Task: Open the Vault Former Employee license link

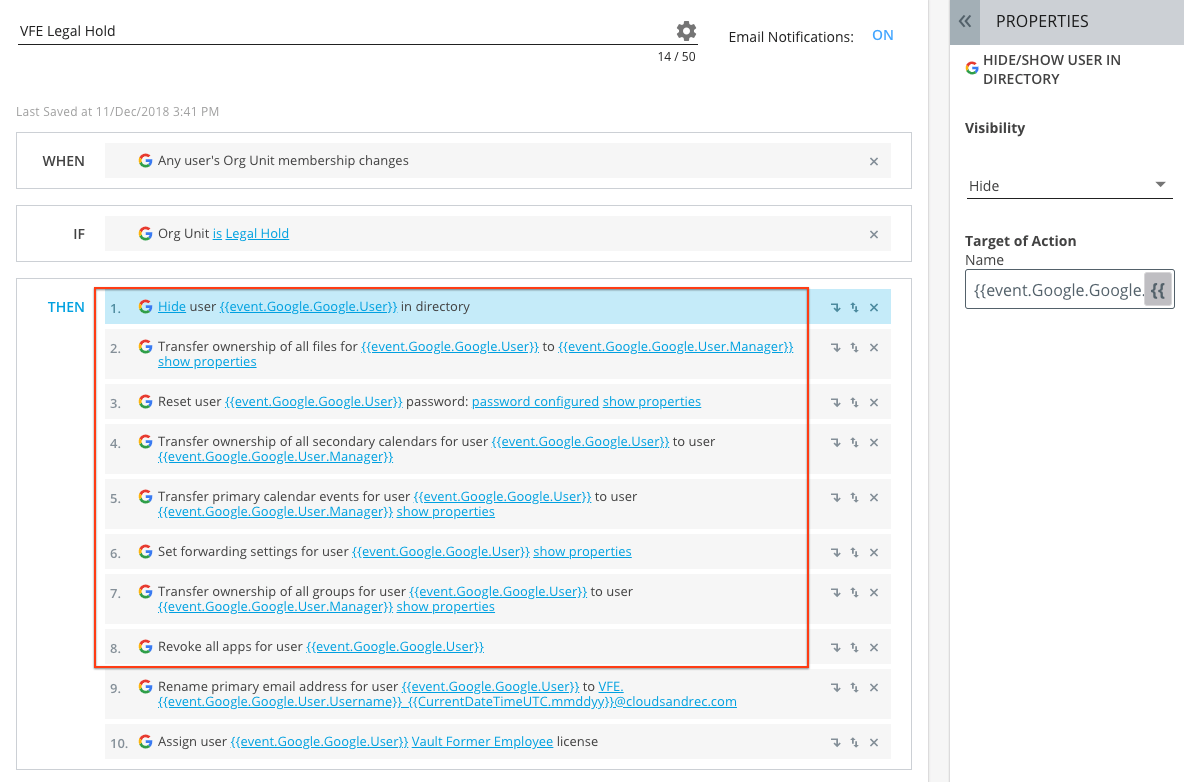Action: pyautogui.click(x=482, y=743)
